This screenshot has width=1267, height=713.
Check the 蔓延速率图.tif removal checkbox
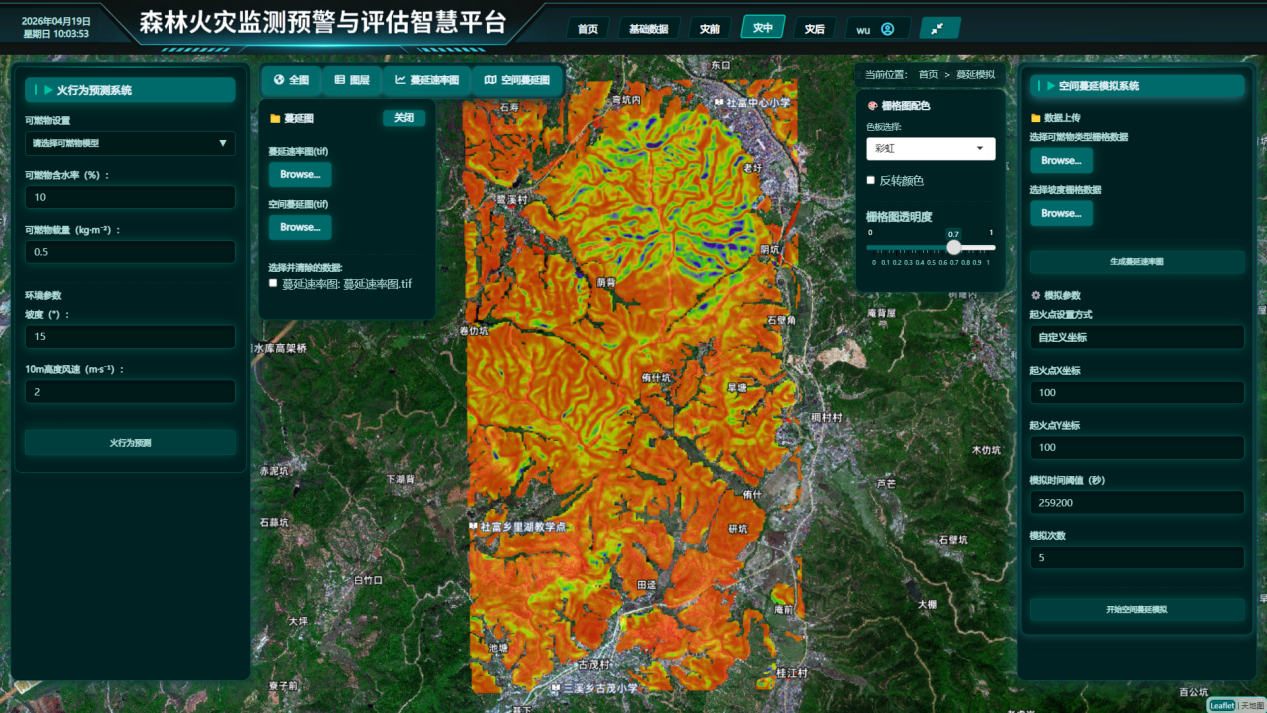coord(273,284)
